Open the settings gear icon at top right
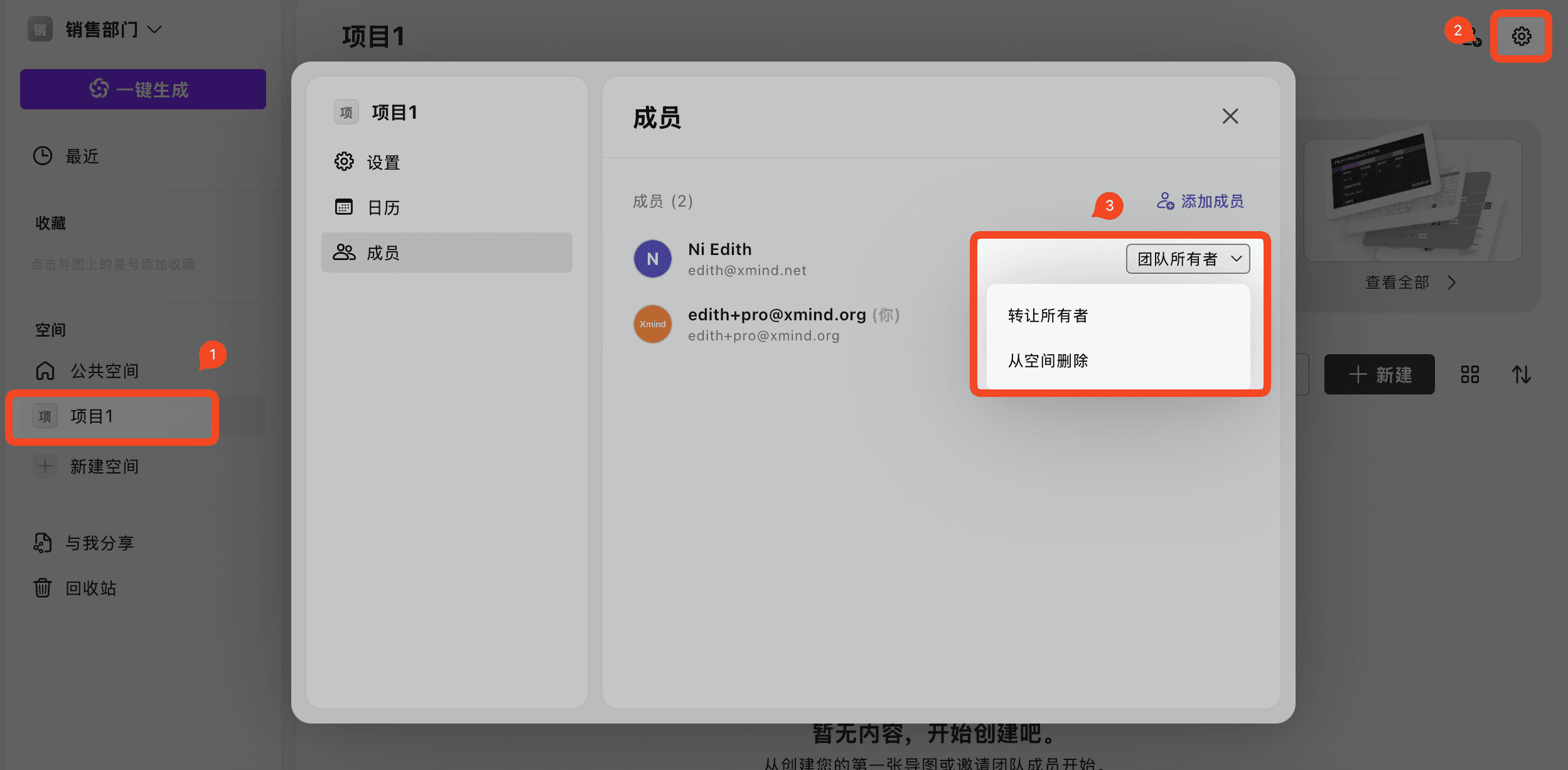The width and height of the screenshot is (1568, 770). (1521, 36)
